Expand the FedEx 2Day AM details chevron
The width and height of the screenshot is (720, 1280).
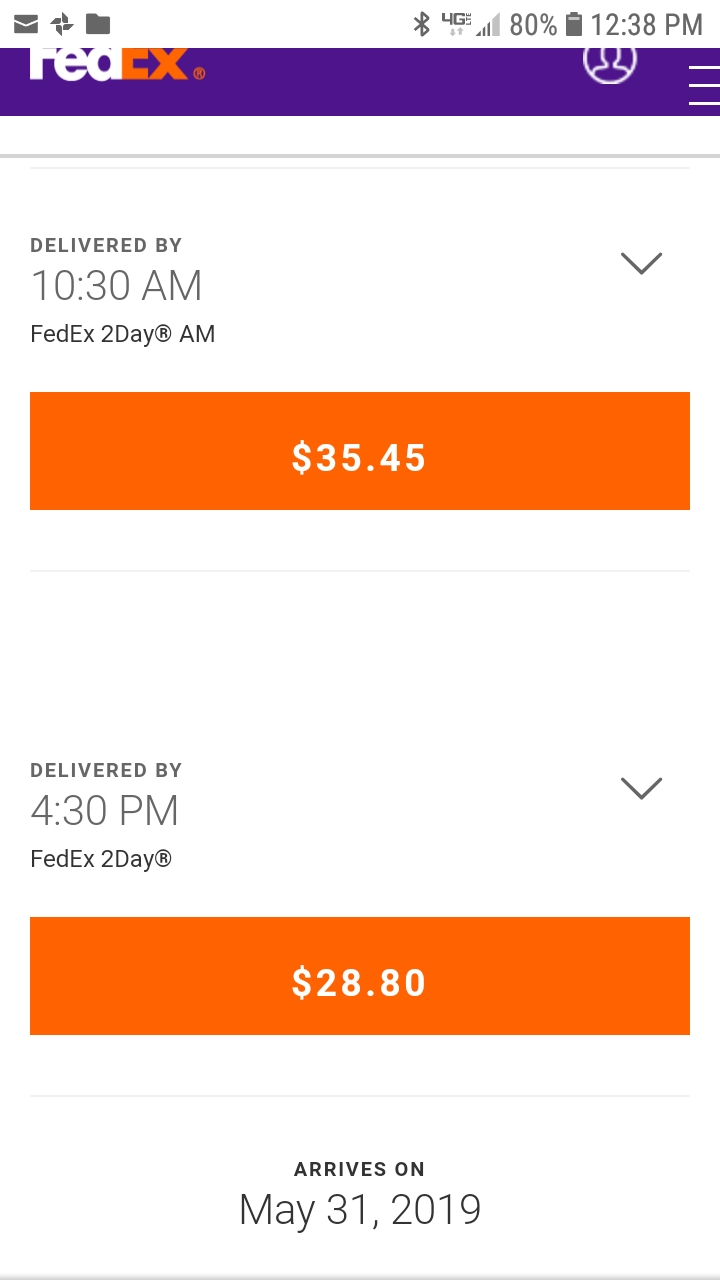pos(641,263)
